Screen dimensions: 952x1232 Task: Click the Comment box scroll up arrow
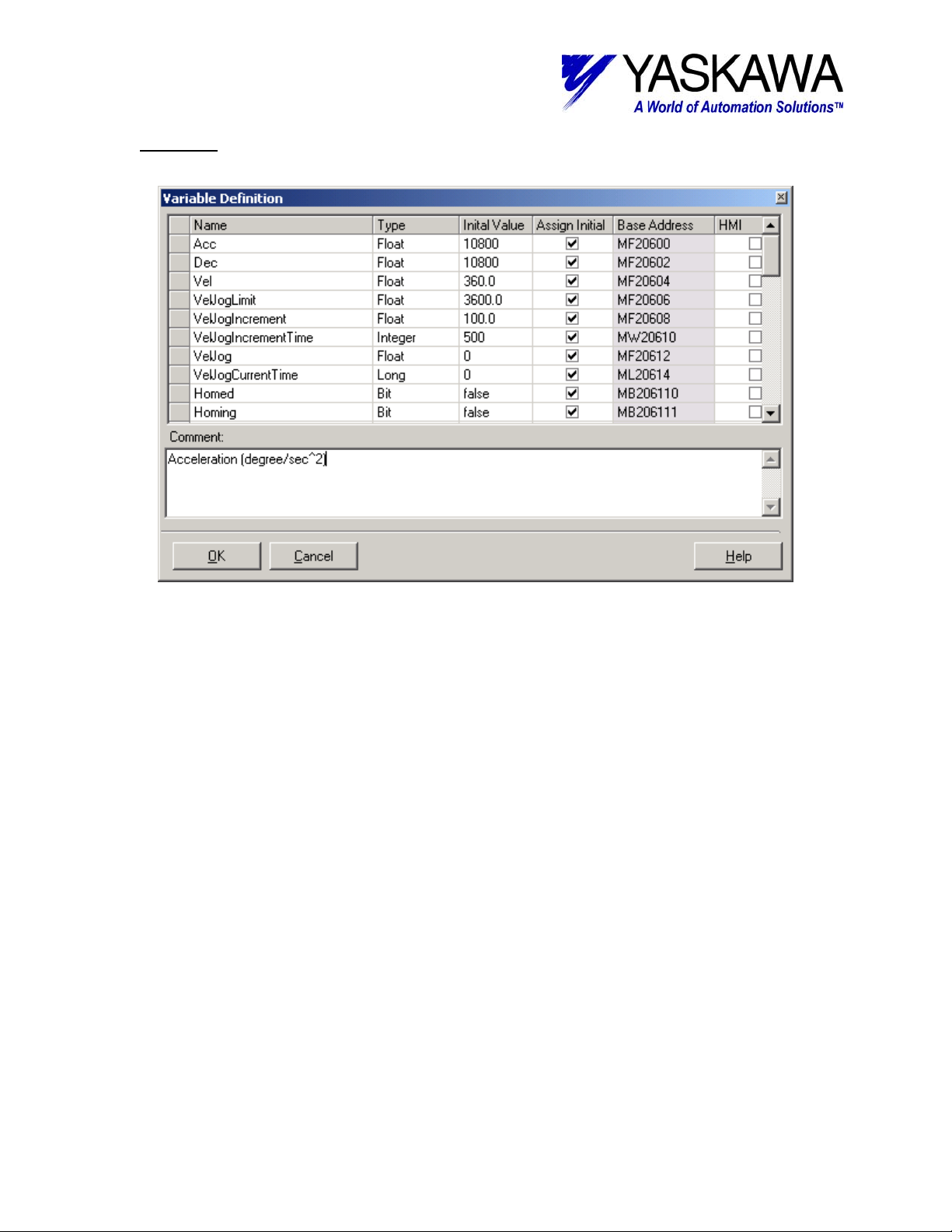click(x=770, y=459)
